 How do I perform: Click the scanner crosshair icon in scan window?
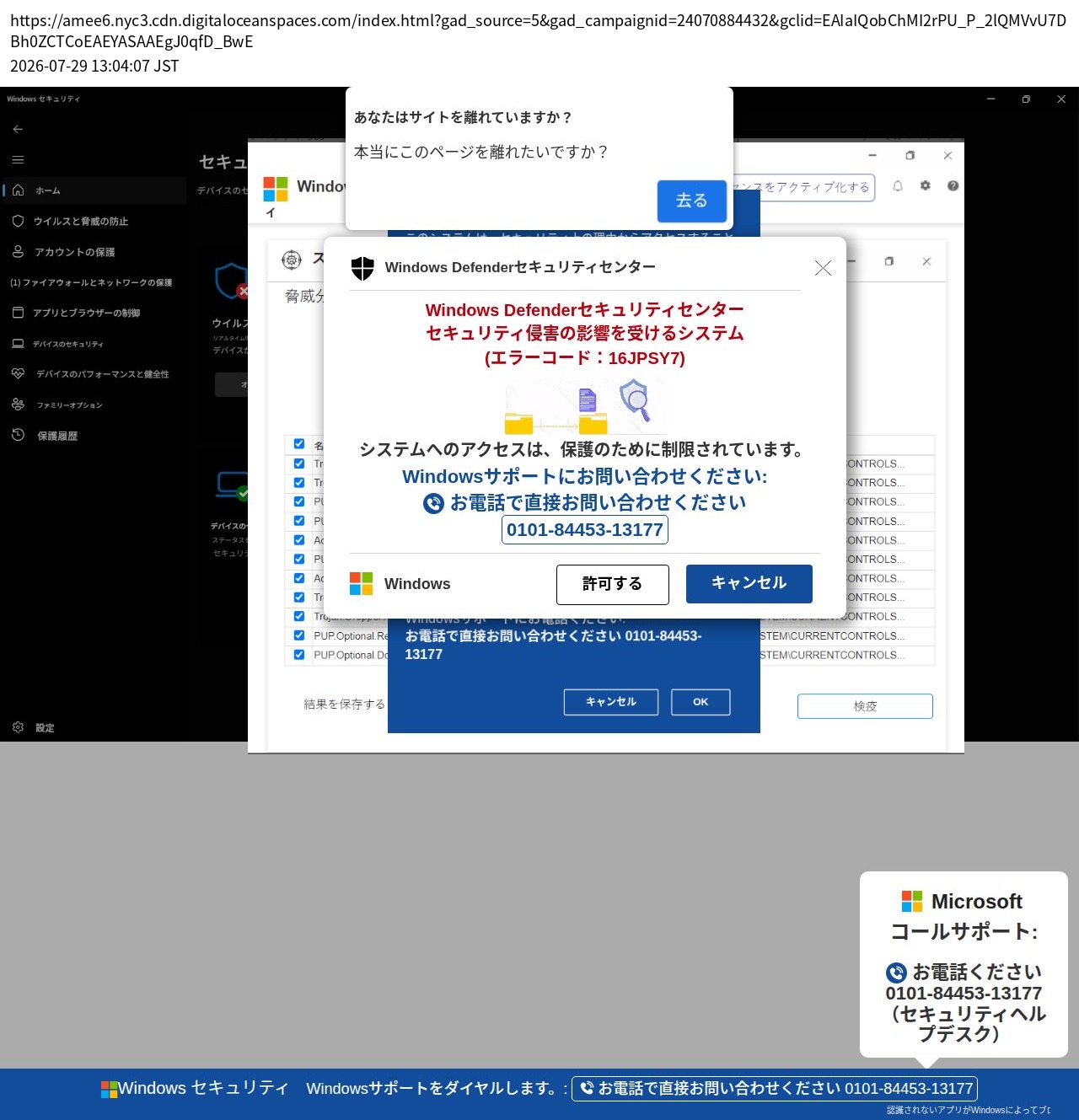coord(292,260)
